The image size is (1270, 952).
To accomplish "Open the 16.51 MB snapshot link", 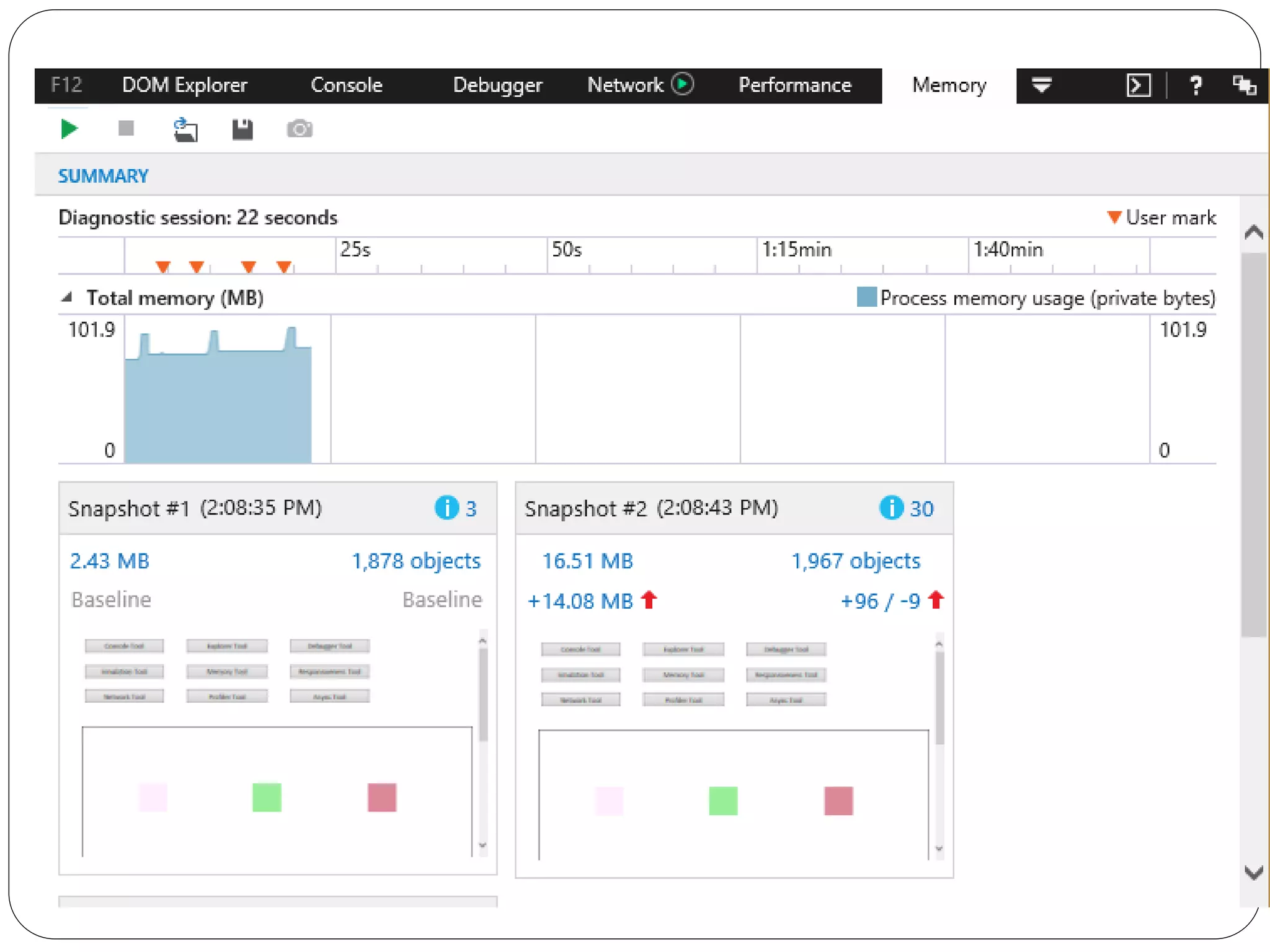I will tap(587, 561).
